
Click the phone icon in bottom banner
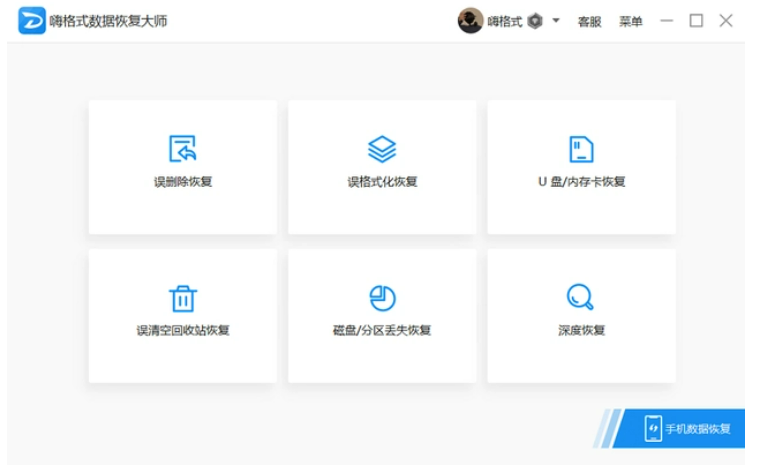[653, 428]
